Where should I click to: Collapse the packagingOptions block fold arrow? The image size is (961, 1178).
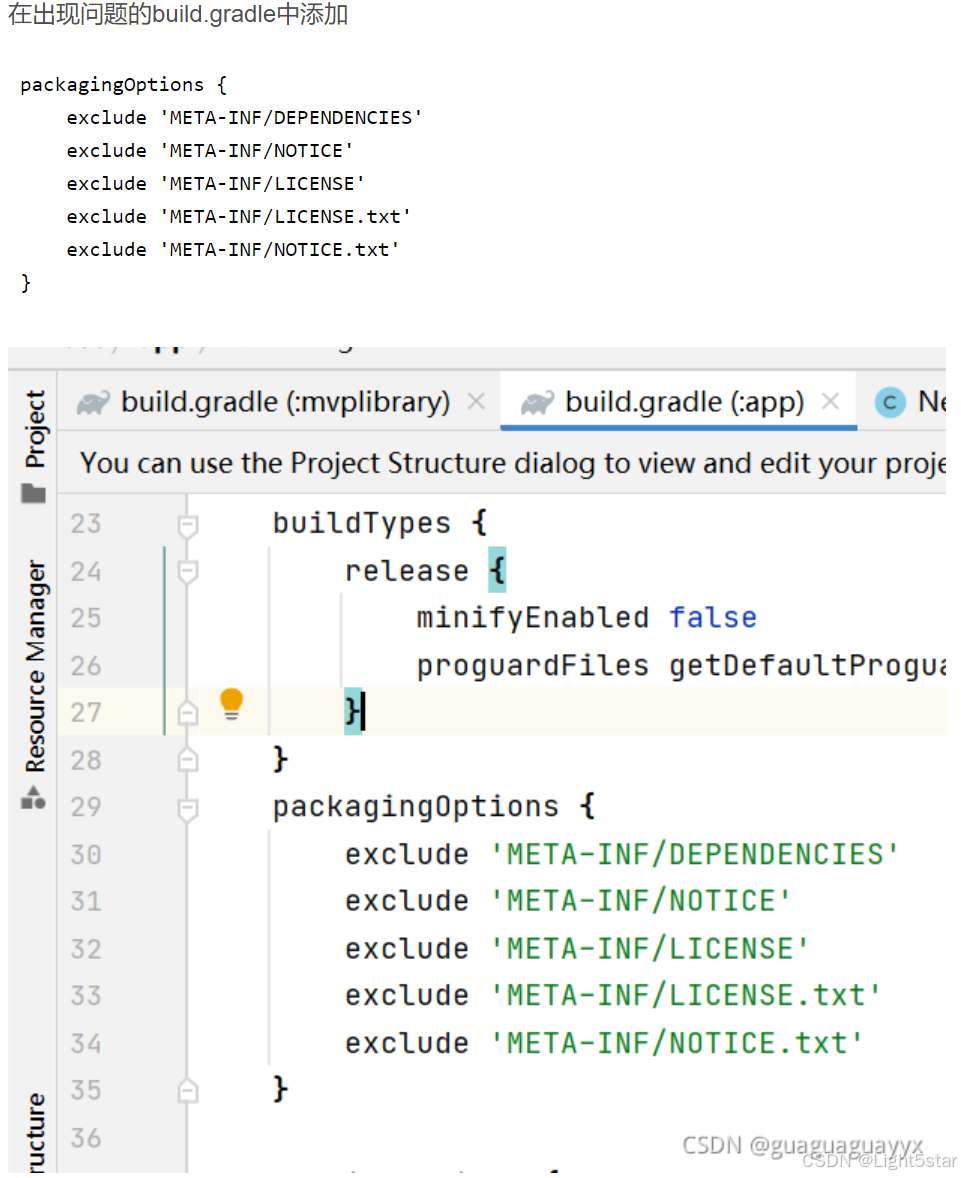point(187,806)
